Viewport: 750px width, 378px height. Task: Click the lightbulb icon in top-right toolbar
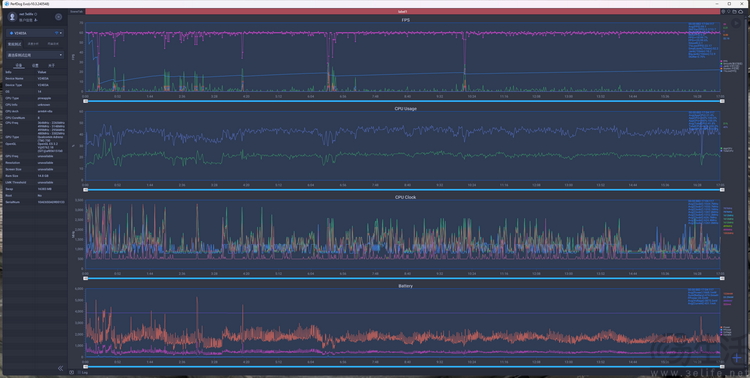click(729, 11)
